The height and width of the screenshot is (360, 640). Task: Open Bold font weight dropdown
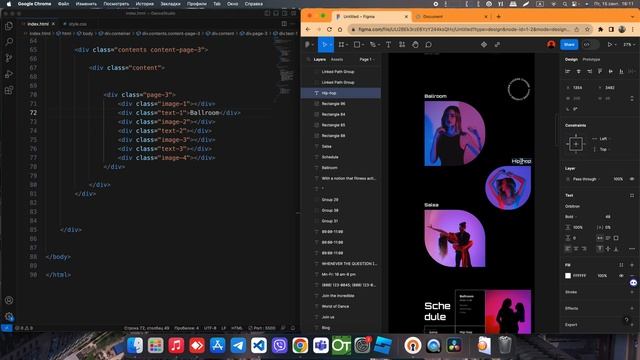coord(571,217)
